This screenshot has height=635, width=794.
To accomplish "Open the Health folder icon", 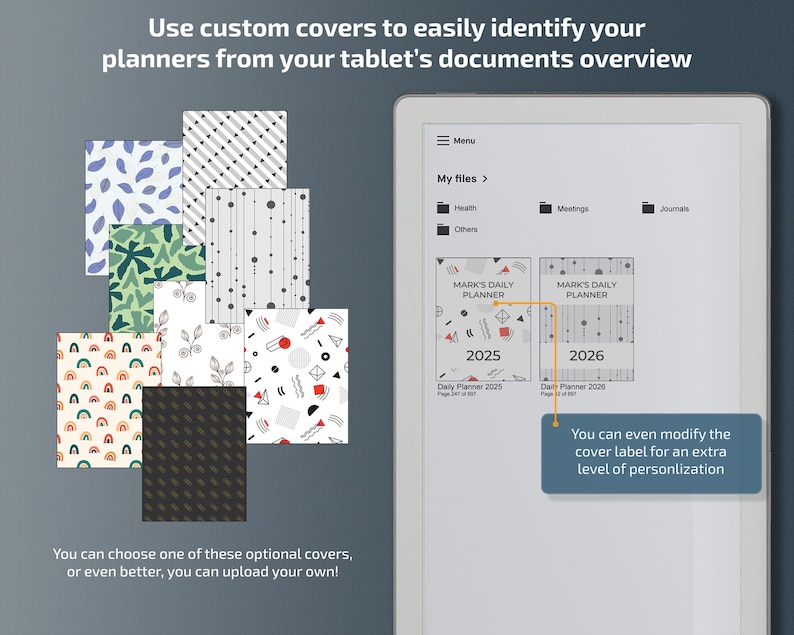I will coord(443,208).
